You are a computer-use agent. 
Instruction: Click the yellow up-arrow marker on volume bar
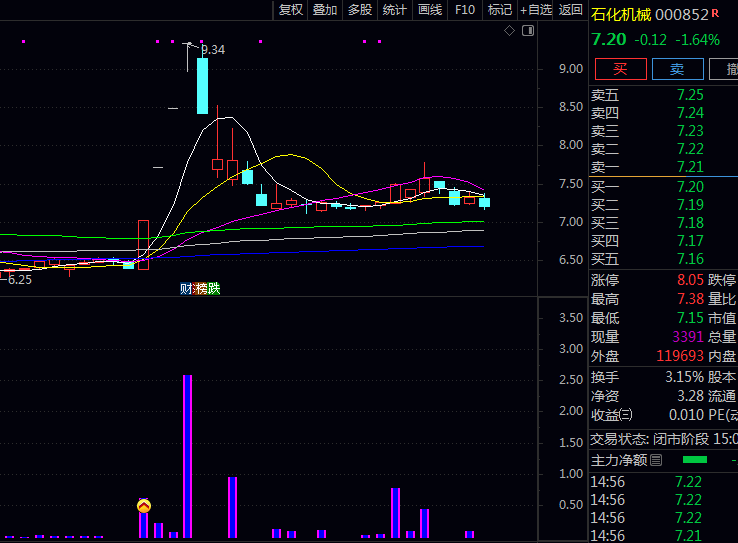coord(144,506)
